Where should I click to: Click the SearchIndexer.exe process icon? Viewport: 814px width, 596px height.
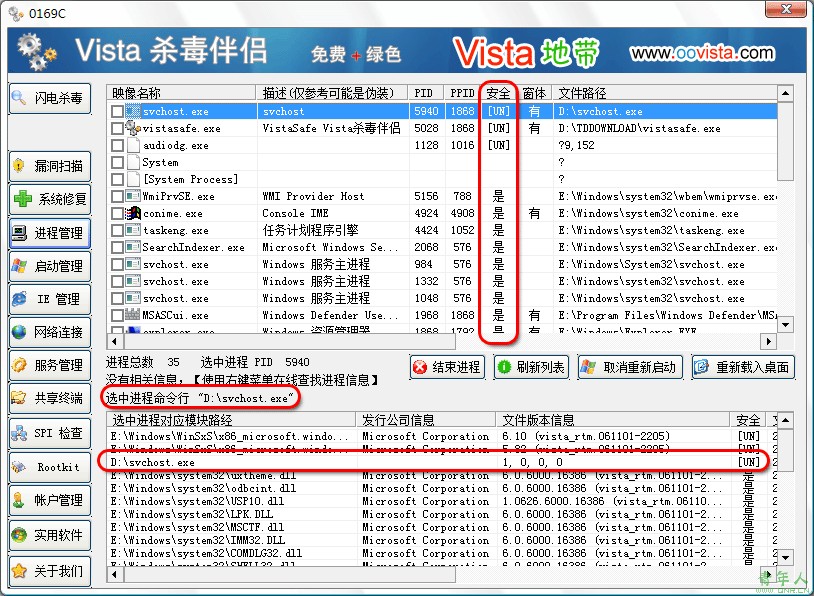coord(133,247)
